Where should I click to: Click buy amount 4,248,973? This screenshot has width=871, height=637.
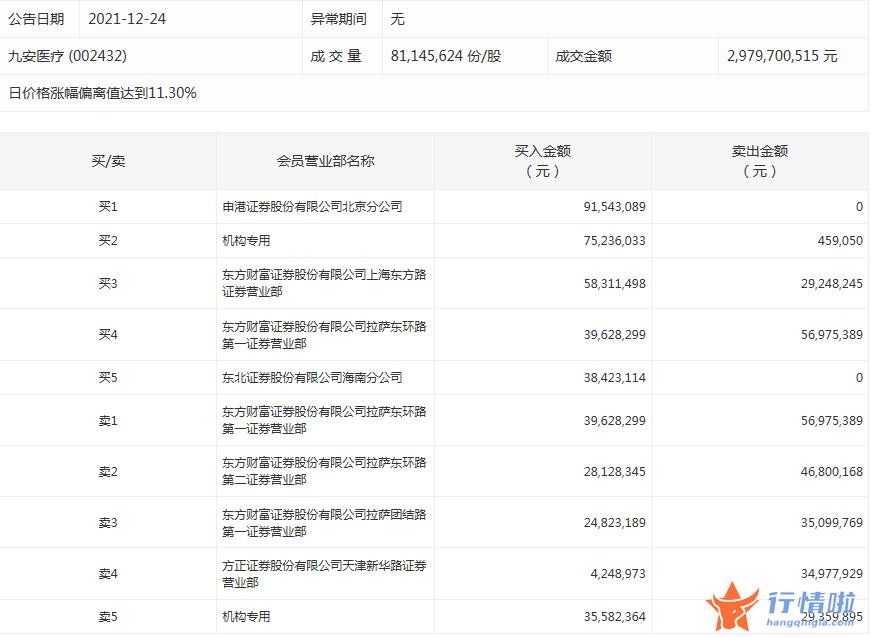[618, 574]
